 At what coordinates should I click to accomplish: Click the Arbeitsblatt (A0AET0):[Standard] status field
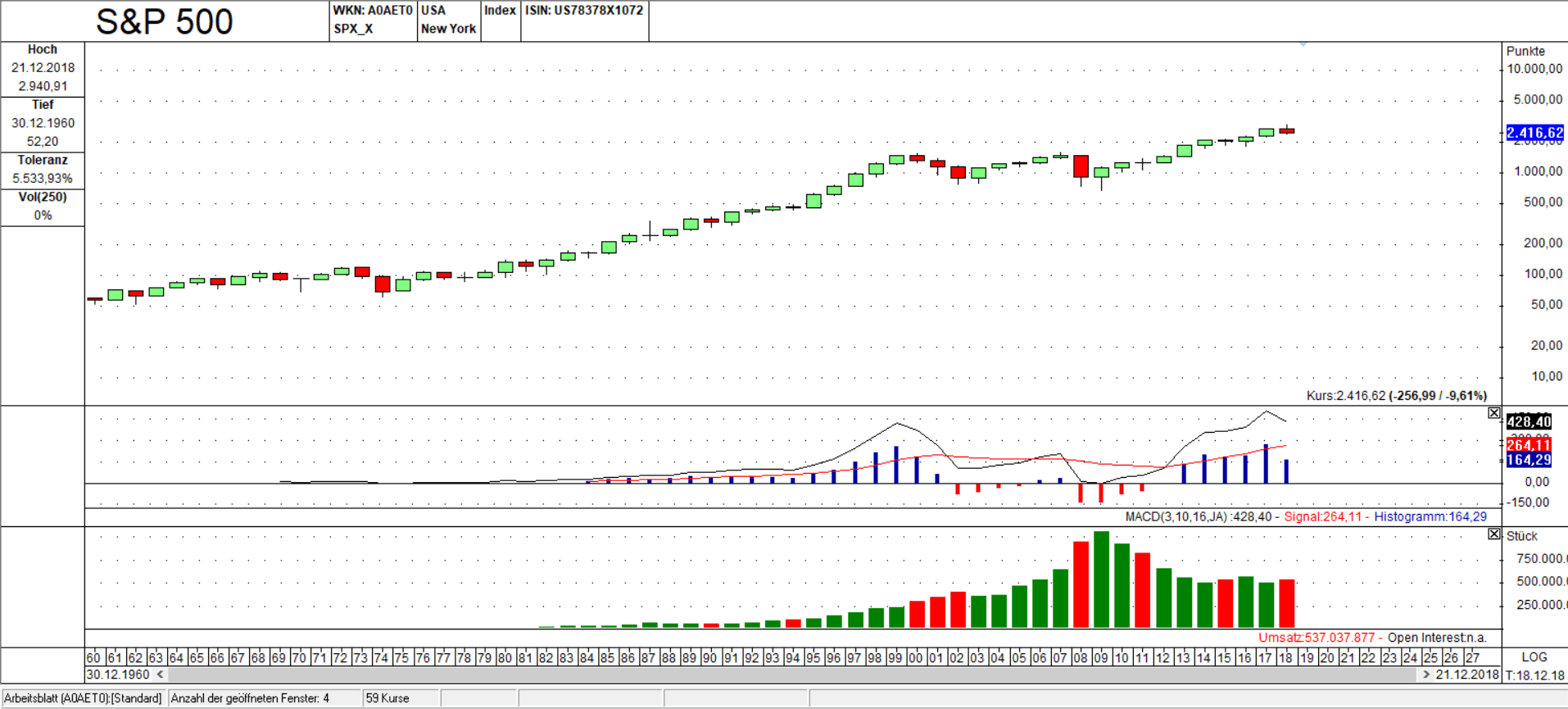83,698
